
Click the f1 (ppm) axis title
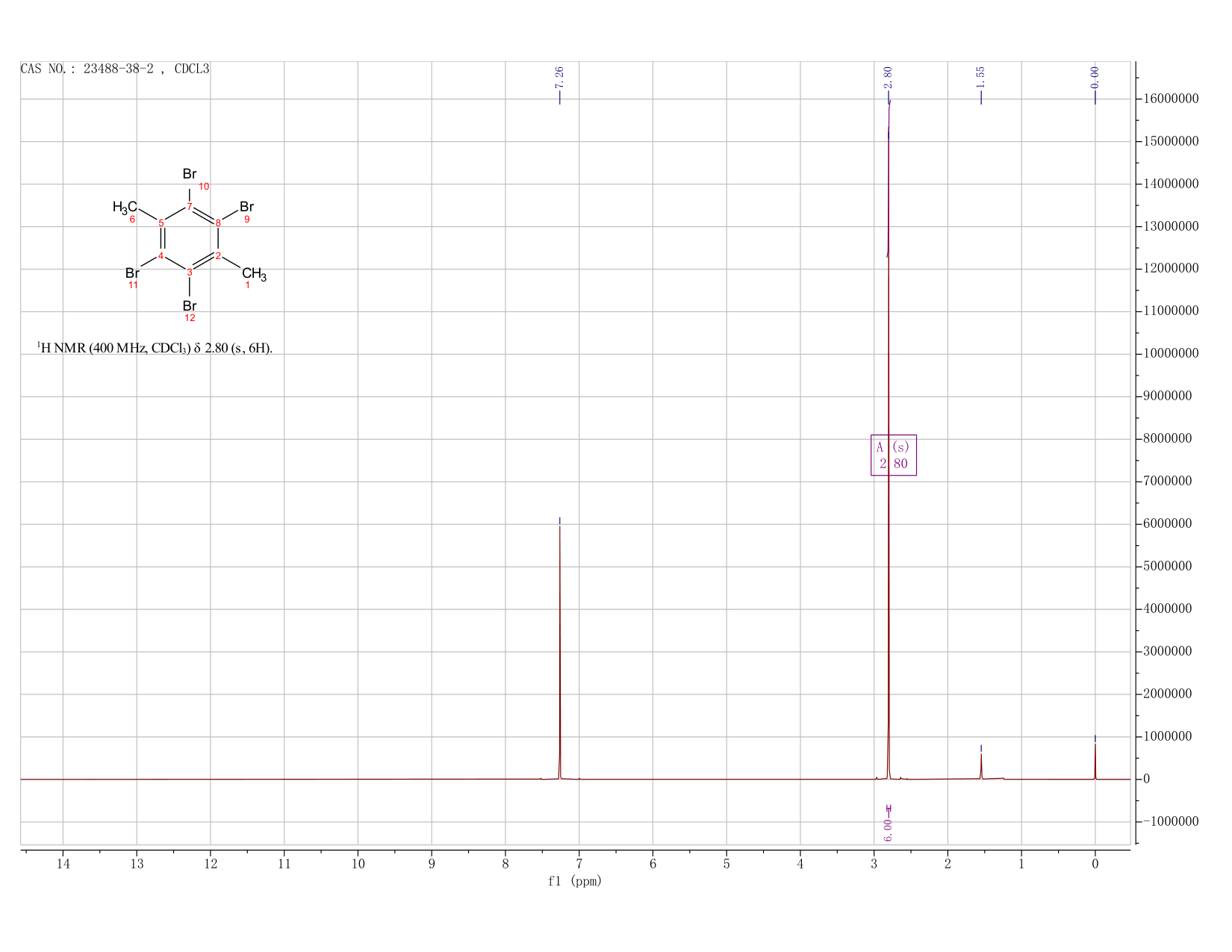coord(574,881)
